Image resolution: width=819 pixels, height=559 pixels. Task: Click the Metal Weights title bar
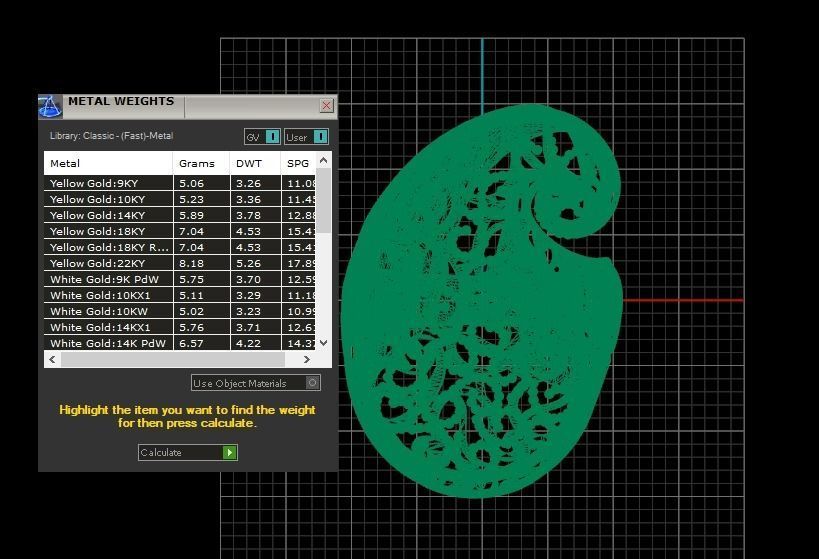(x=188, y=107)
